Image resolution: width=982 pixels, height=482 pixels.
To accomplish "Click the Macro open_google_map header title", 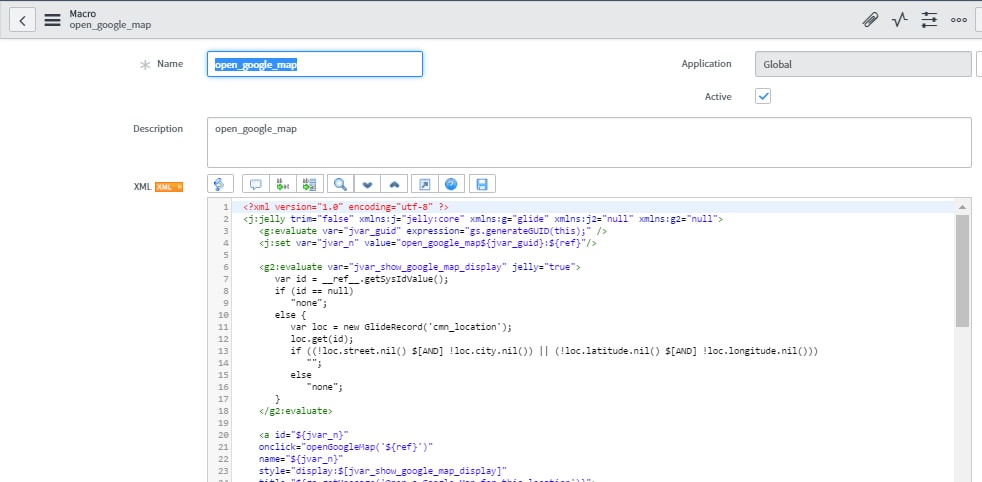I will point(110,19).
